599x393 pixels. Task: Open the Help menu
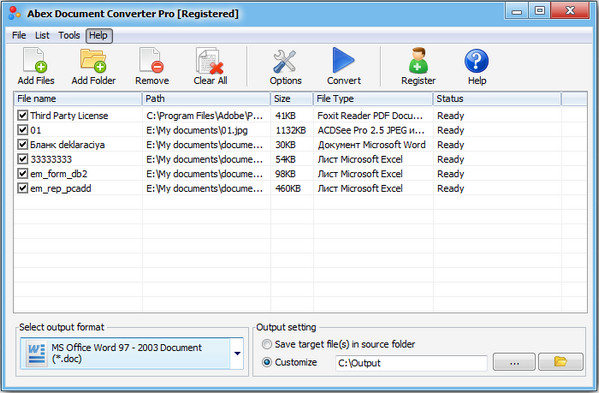point(99,36)
